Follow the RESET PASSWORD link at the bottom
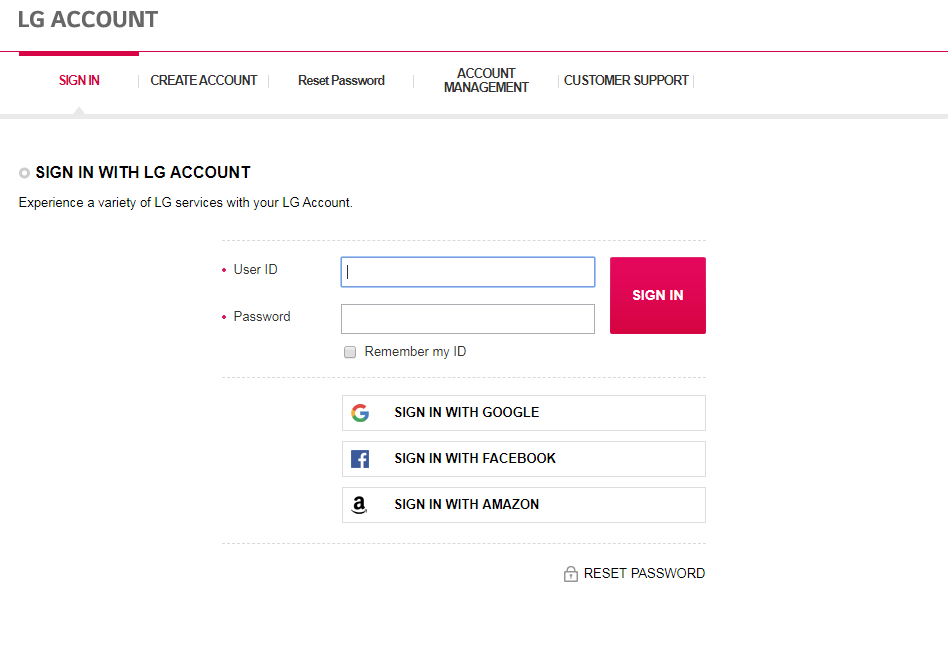This screenshot has width=948, height=661. coord(644,573)
